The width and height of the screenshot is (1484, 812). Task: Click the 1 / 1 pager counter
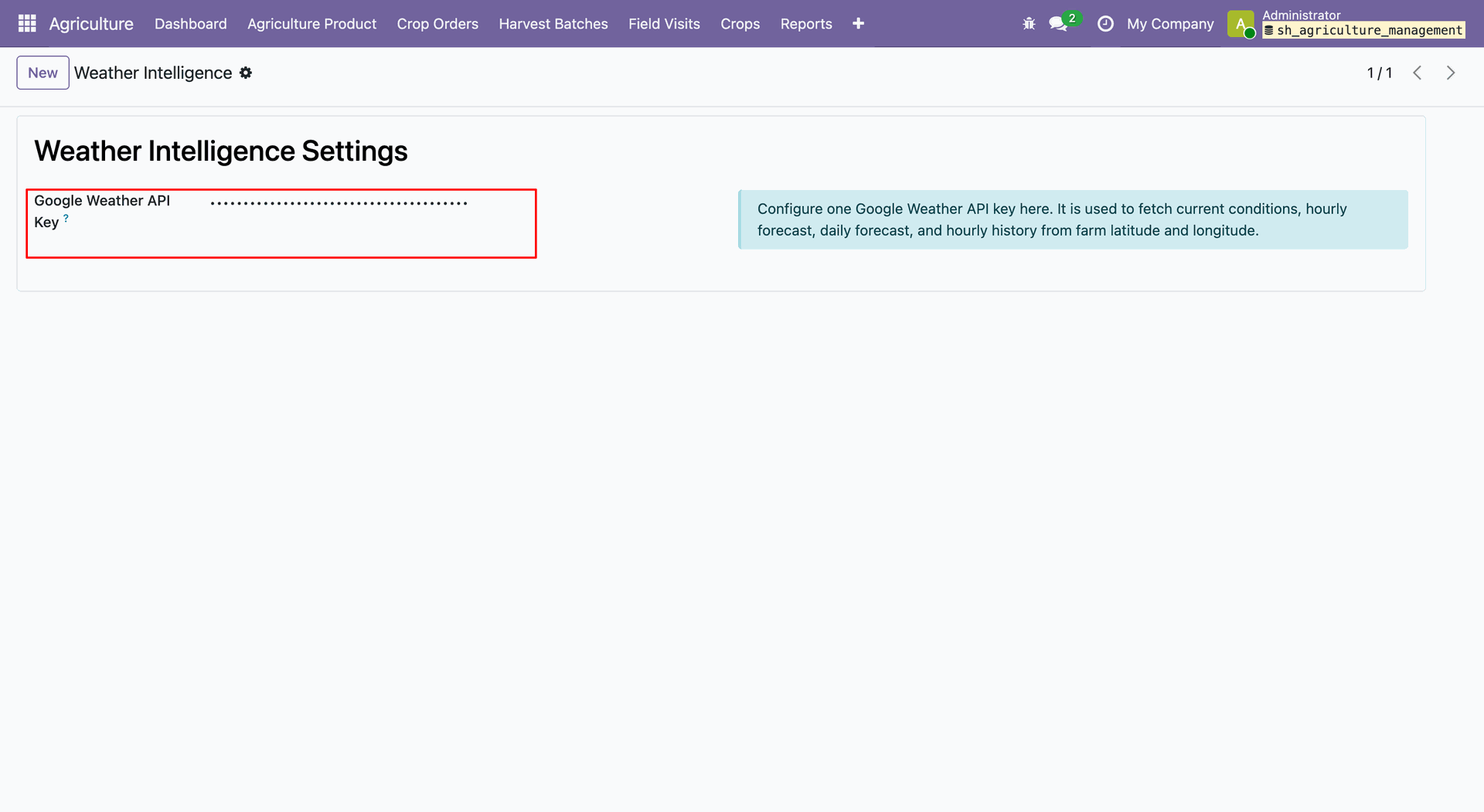pyautogui.click(x=1380, y=73)
